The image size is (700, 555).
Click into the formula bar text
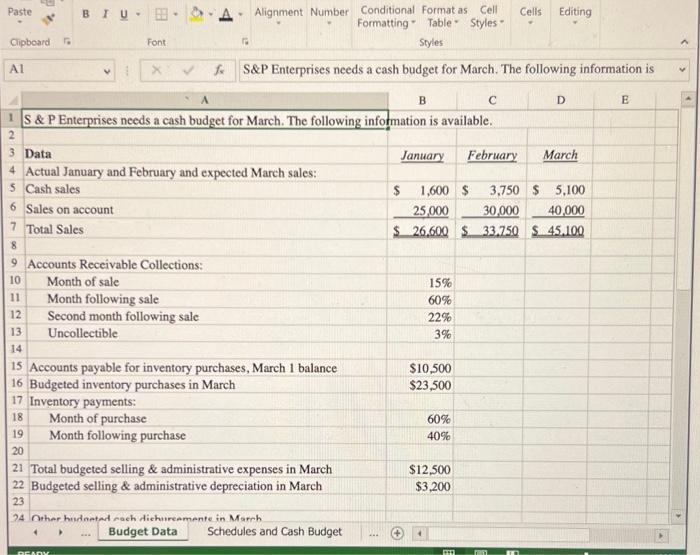point(458,70)
